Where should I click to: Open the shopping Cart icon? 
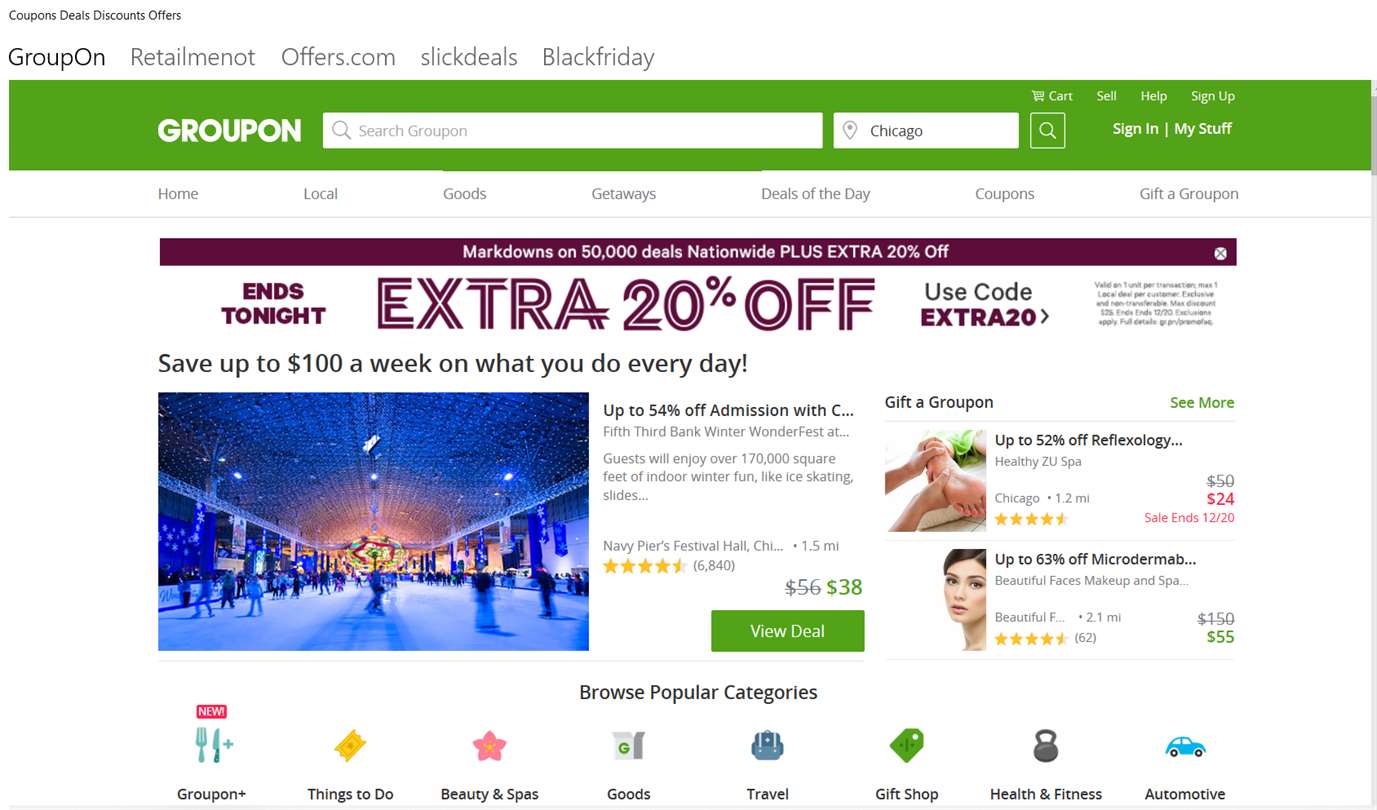[1038, 96]
